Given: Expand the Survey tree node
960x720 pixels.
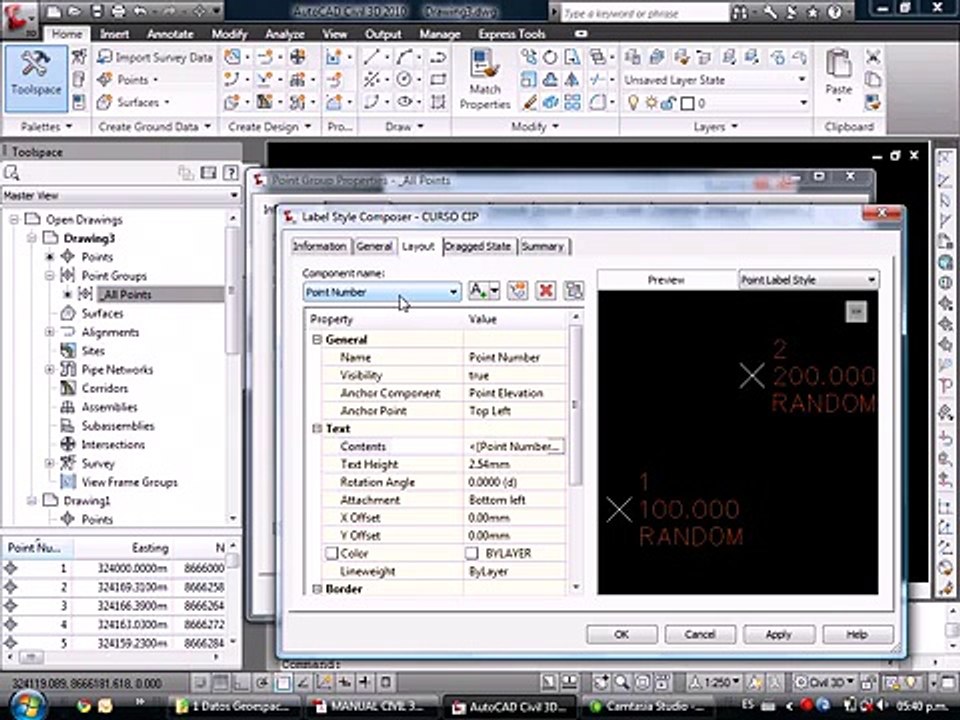Looking at the screenshot, I should pos(50,463).
